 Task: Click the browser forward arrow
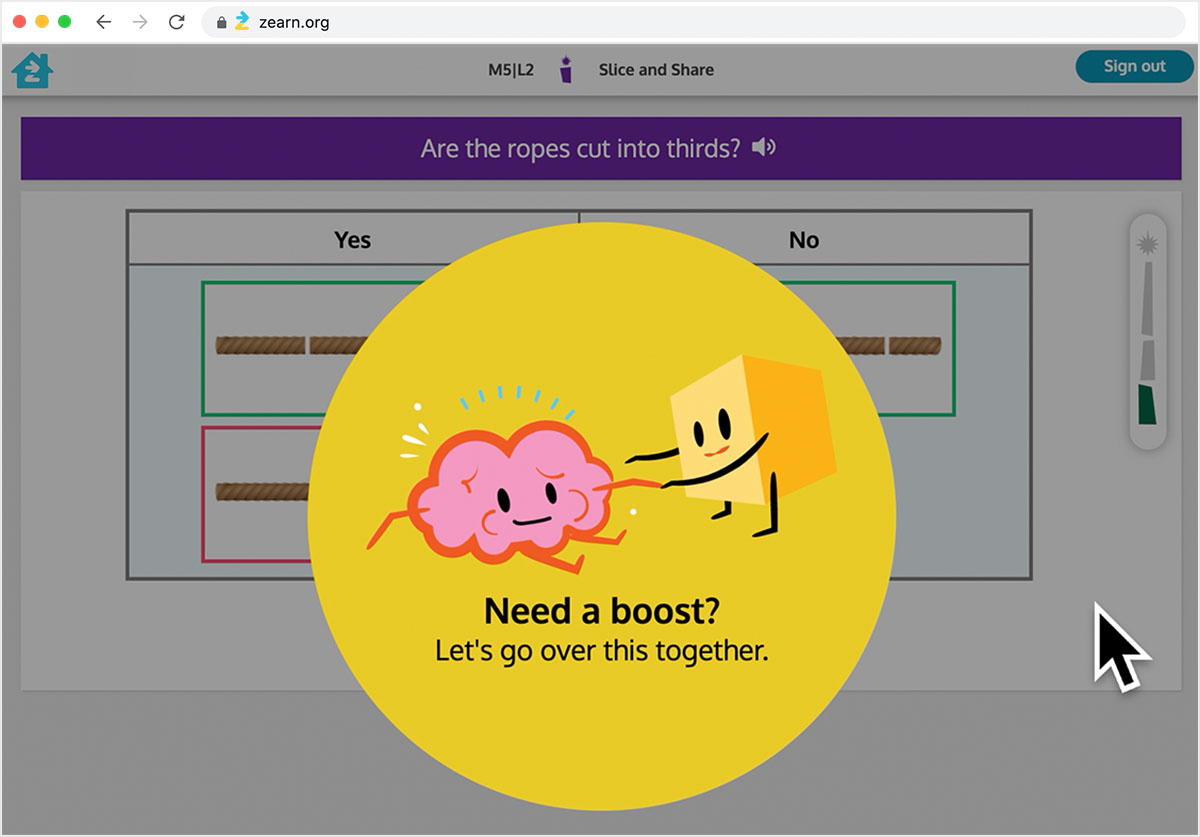tap(140, 22)
